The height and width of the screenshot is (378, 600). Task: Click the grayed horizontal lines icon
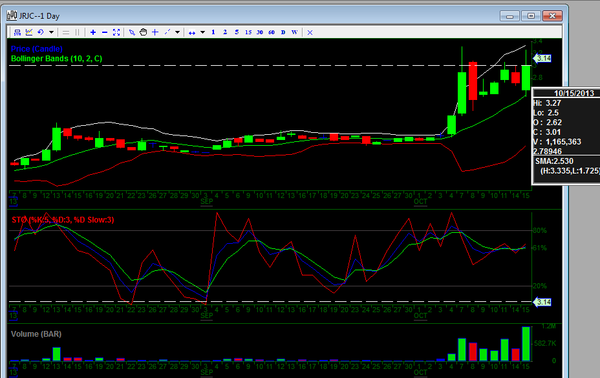[66, 33]
